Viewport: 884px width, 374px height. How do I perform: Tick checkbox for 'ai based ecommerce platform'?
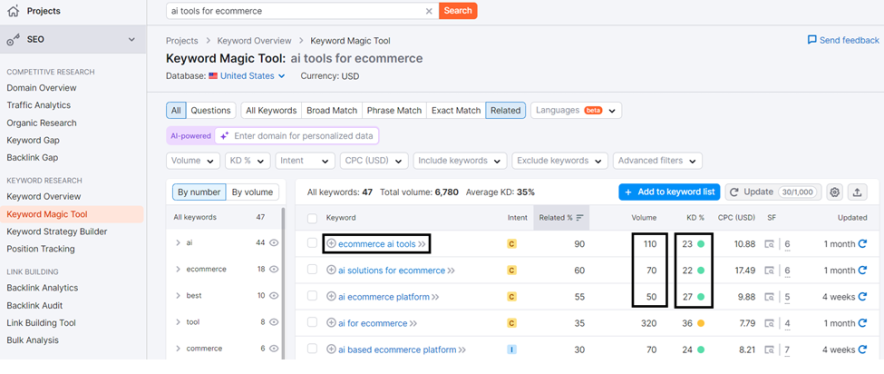click(x=312, y=349)
